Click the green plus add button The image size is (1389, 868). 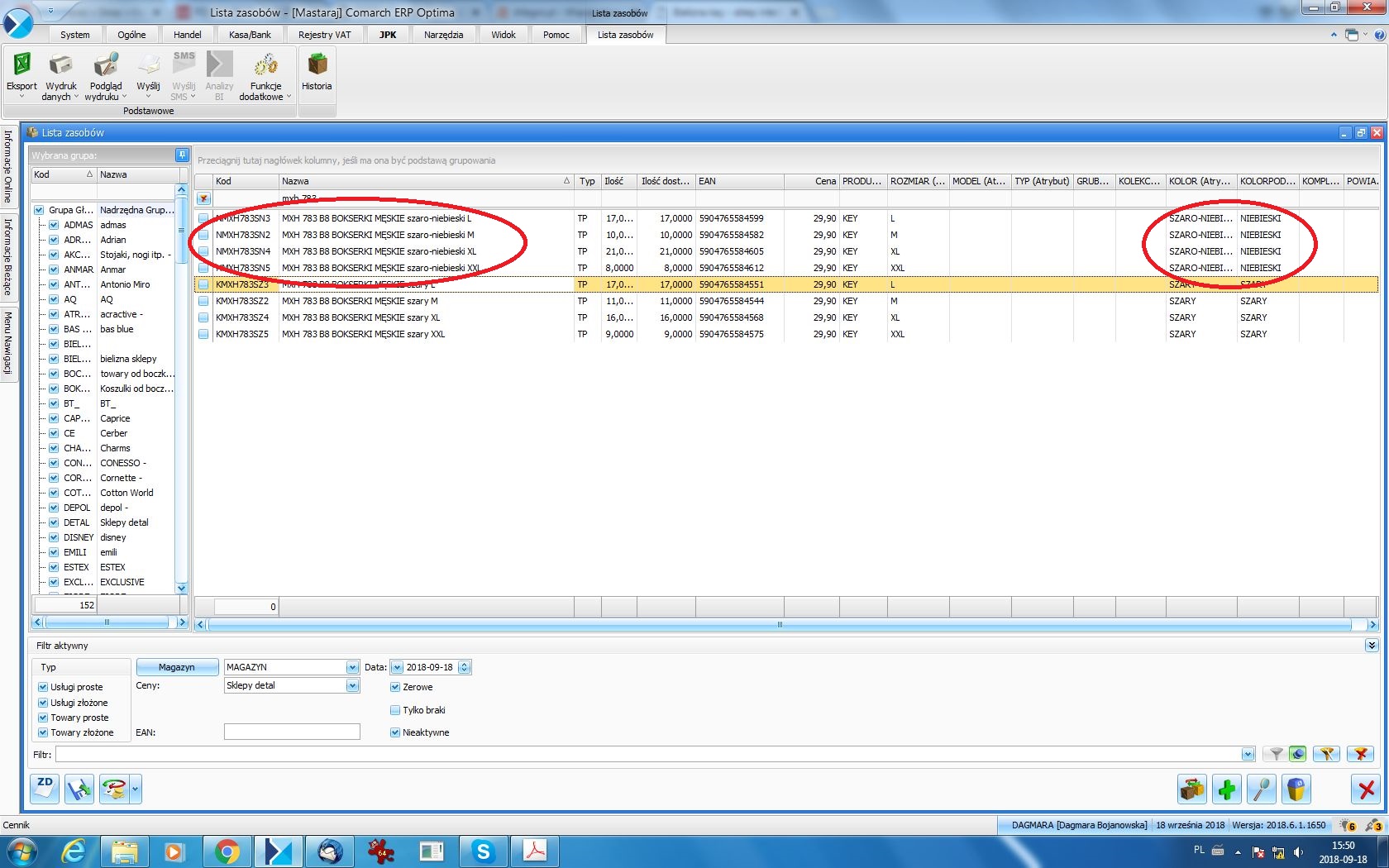click(x=1227, y=789)
